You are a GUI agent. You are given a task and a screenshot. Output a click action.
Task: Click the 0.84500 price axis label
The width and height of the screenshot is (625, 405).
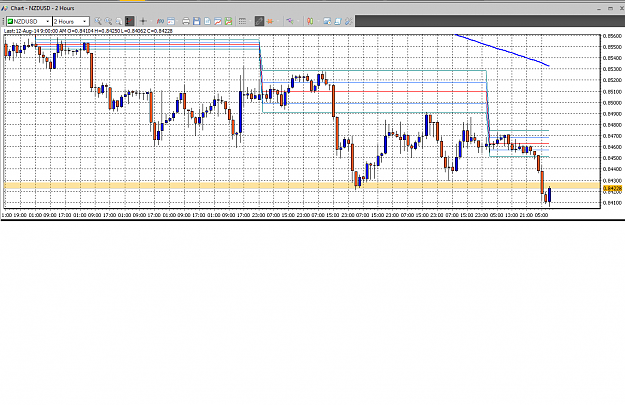[x=612, y=158]
